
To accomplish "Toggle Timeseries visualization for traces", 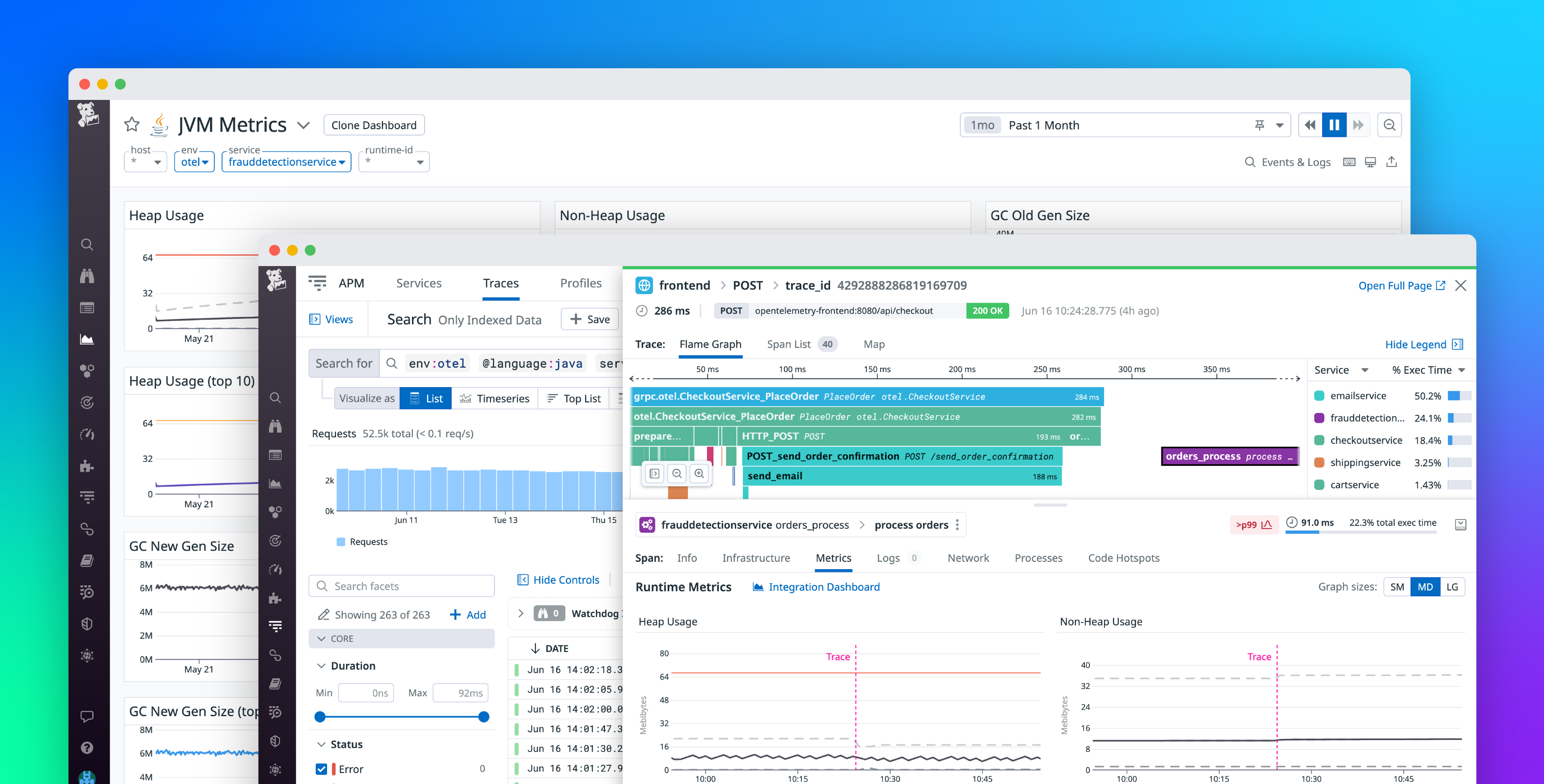I will (x=496, y=398).
